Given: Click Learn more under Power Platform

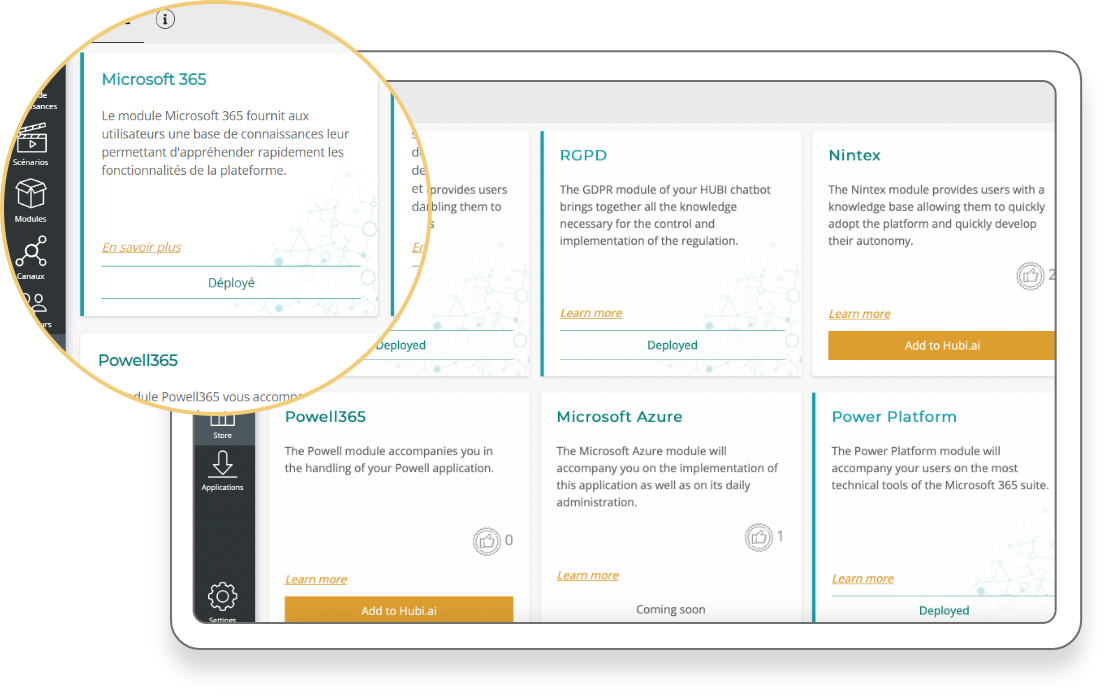Looking at the screenshot, I should (862, 579).
